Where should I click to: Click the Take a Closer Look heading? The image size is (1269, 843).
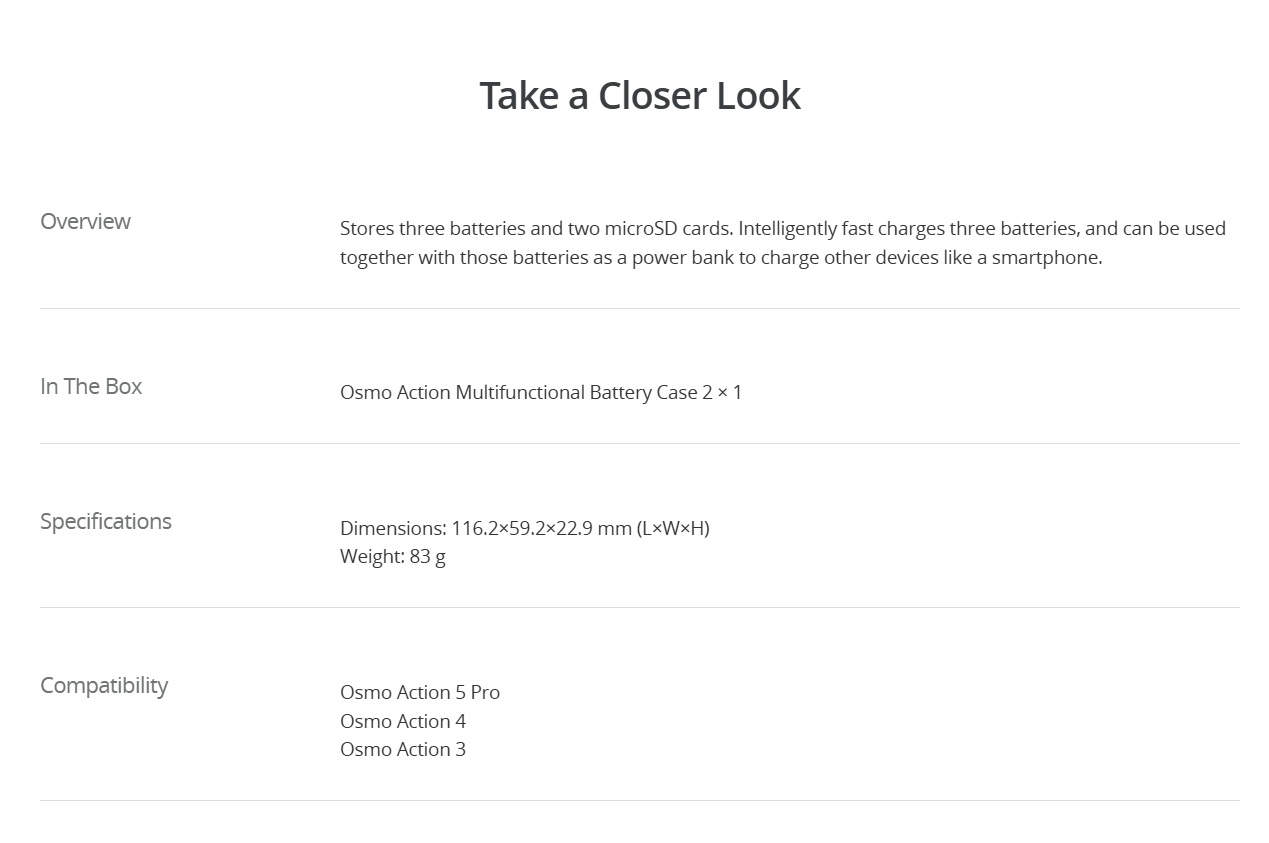(640, 95)
